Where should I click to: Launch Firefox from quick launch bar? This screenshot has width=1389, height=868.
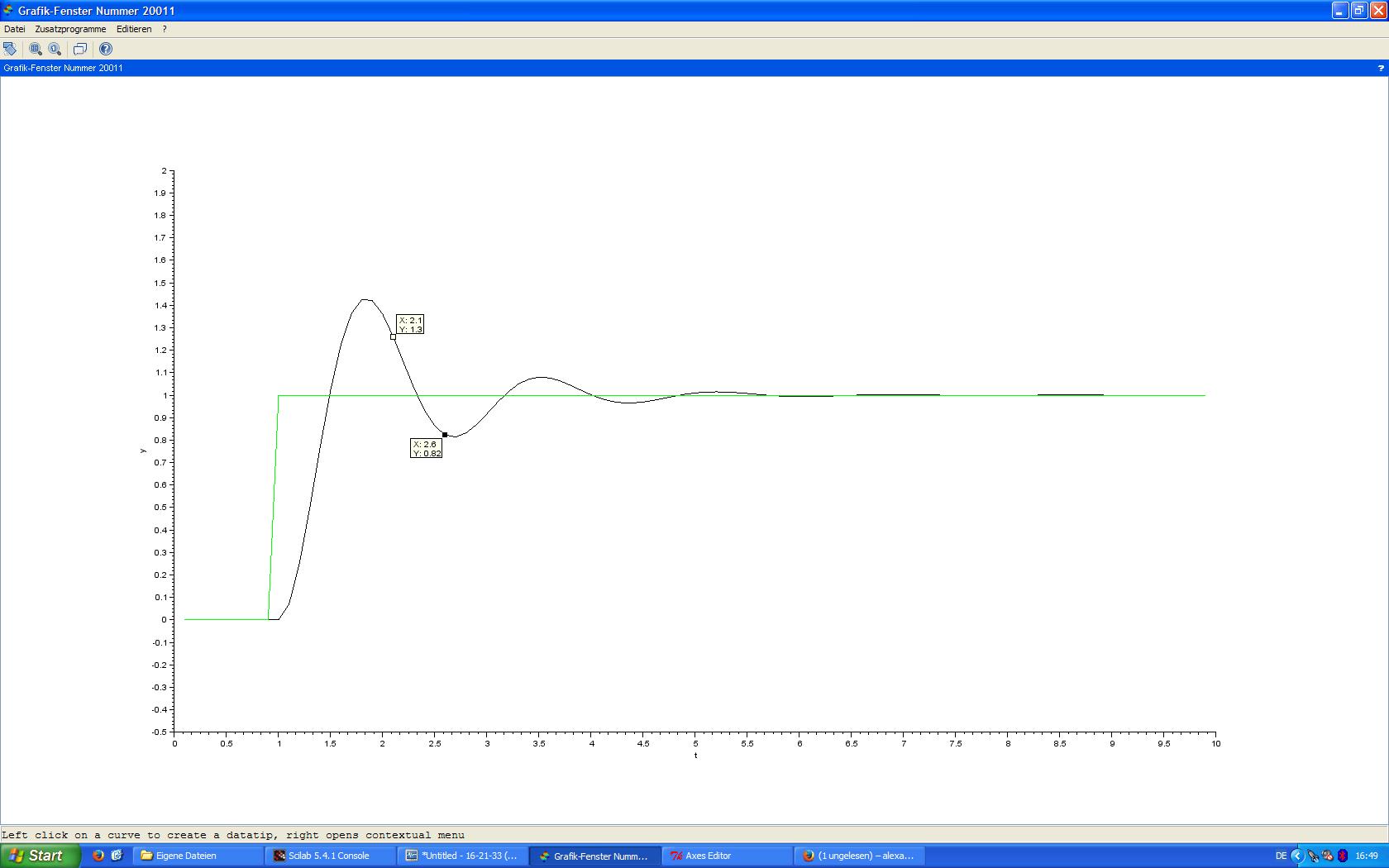click(x=98, y=856)
